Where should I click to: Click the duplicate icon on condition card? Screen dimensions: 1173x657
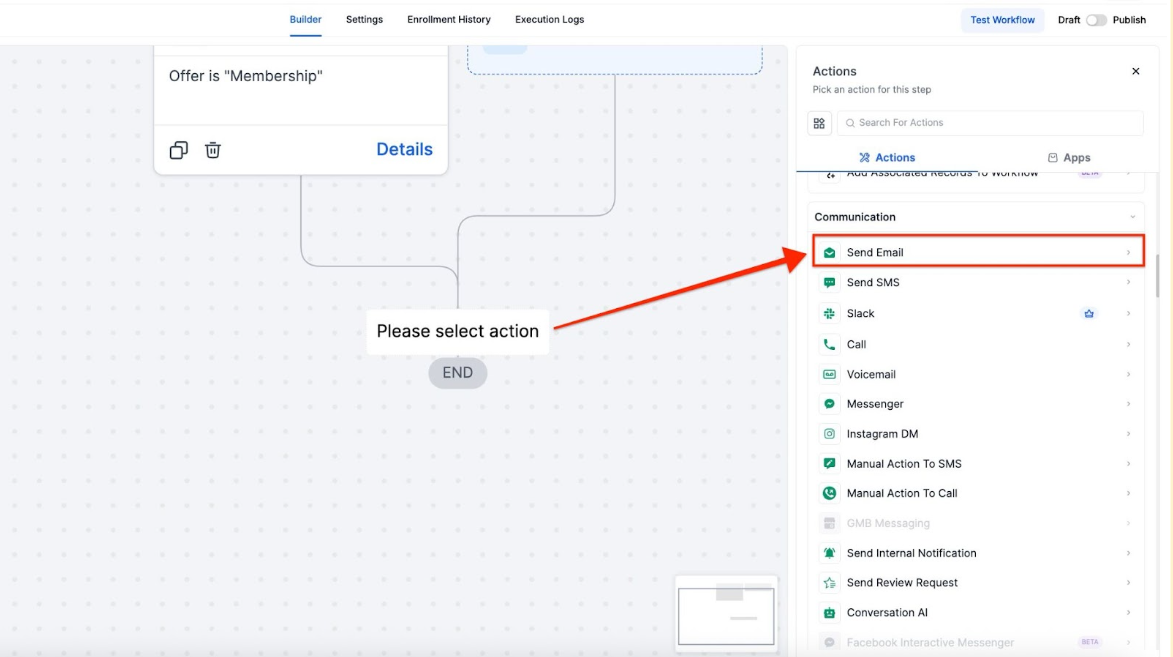[179, 150]
